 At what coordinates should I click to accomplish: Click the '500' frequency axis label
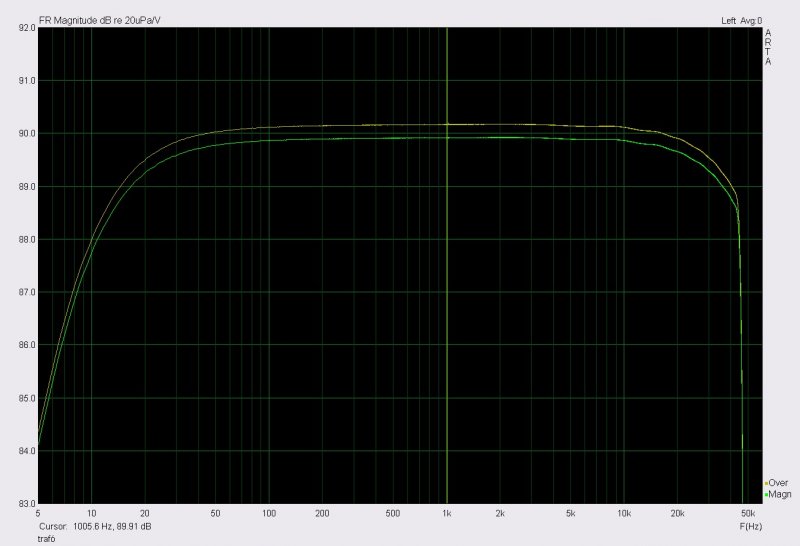tap(392, 513)
